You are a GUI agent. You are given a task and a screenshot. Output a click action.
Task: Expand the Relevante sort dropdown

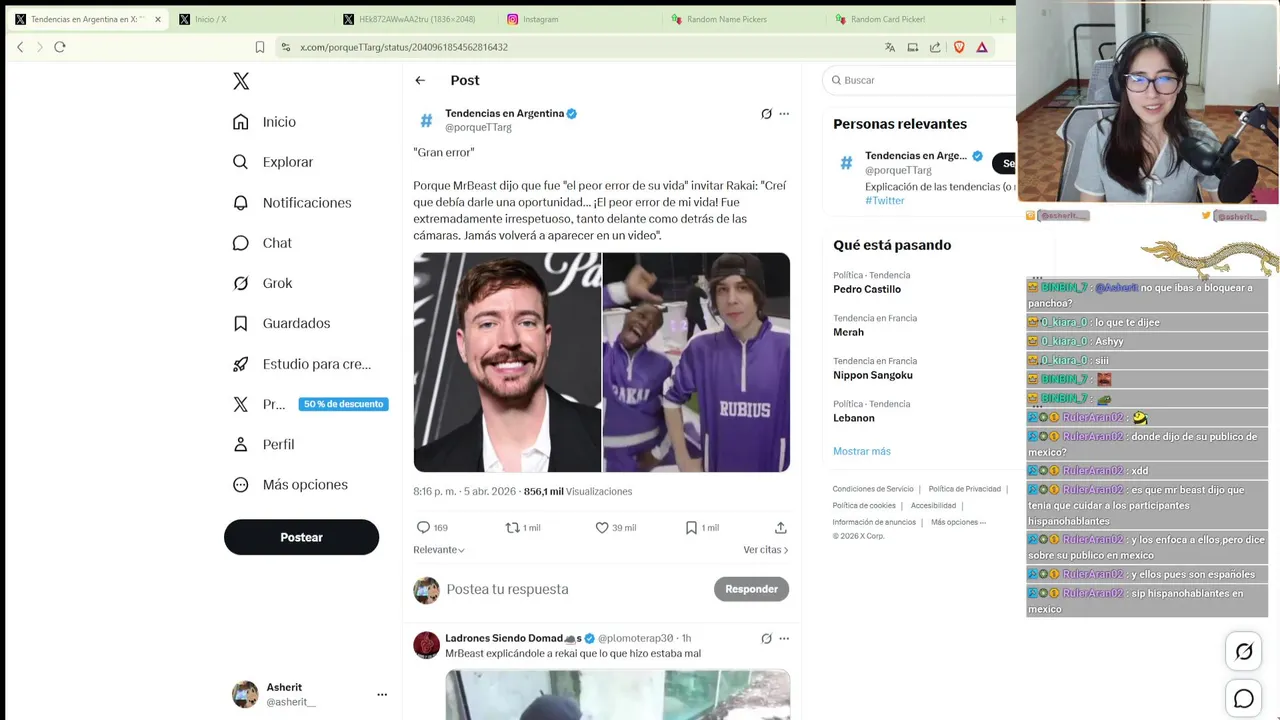(439, 550)
